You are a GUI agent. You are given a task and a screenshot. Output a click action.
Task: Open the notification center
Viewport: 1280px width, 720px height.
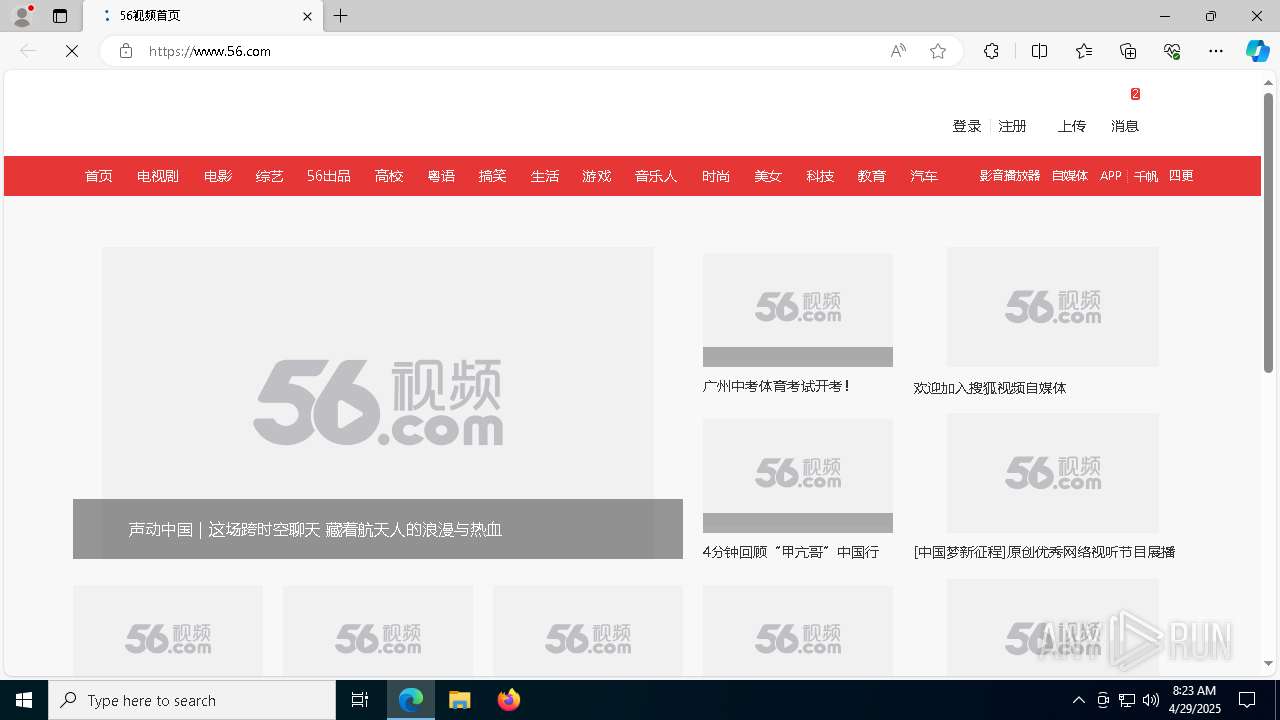click(x=1247, y=700)
